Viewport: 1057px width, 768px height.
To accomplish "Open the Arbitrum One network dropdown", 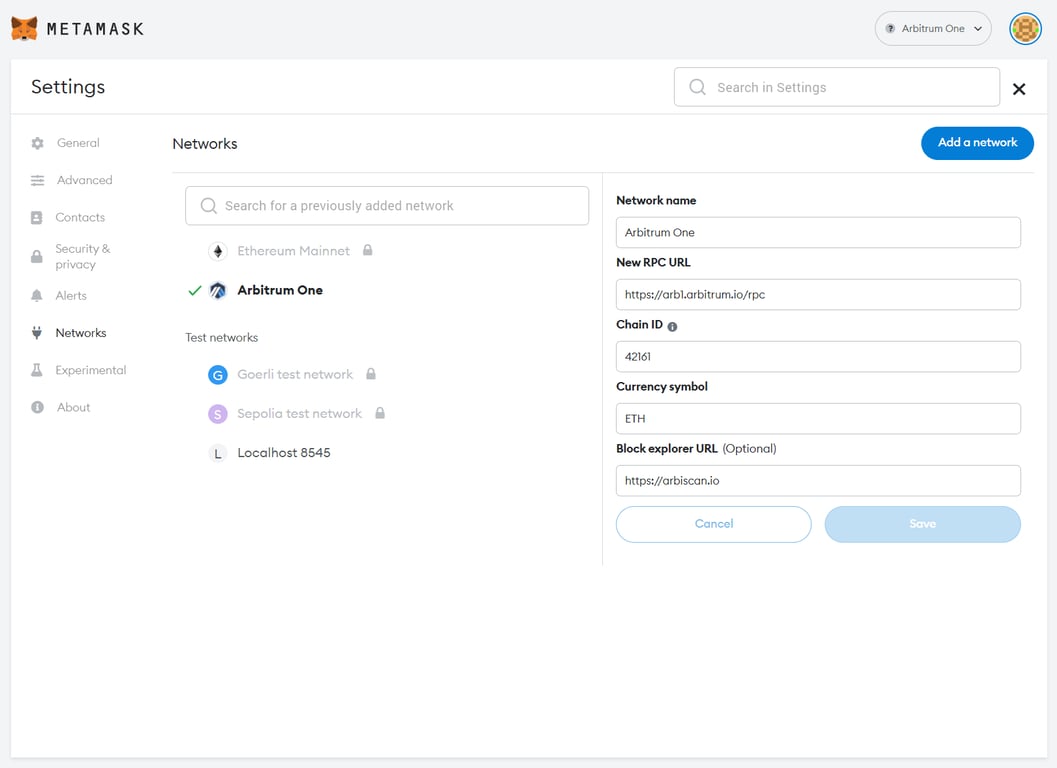I will point(932,28).
